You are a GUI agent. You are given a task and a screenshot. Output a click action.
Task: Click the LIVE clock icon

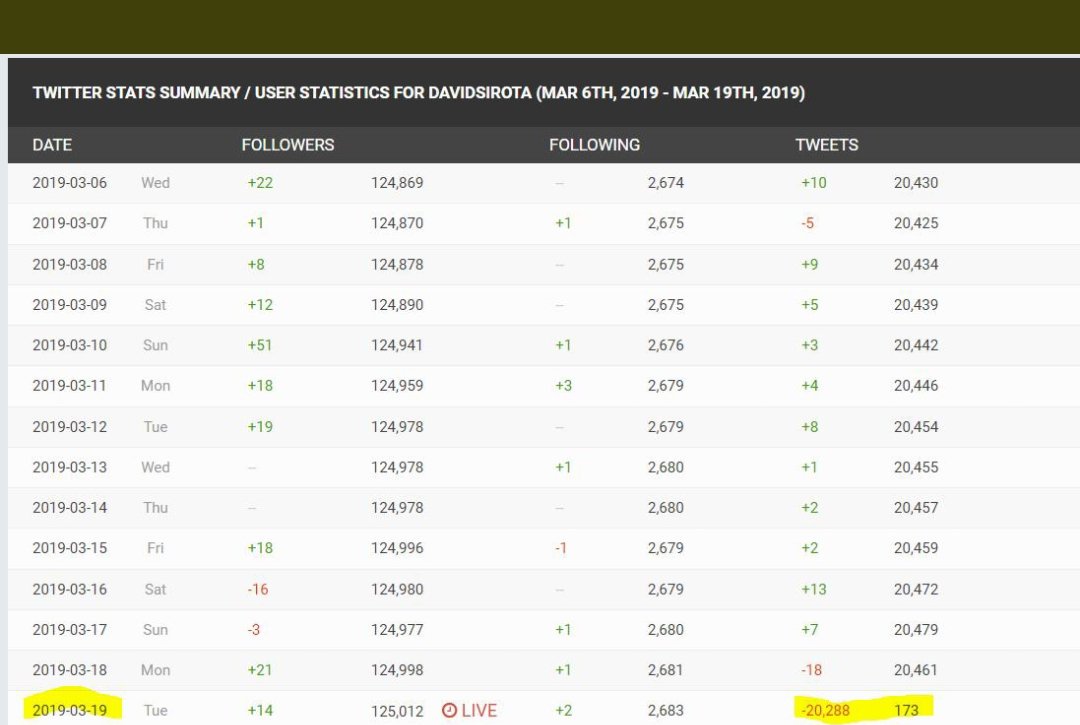[449, 710]
